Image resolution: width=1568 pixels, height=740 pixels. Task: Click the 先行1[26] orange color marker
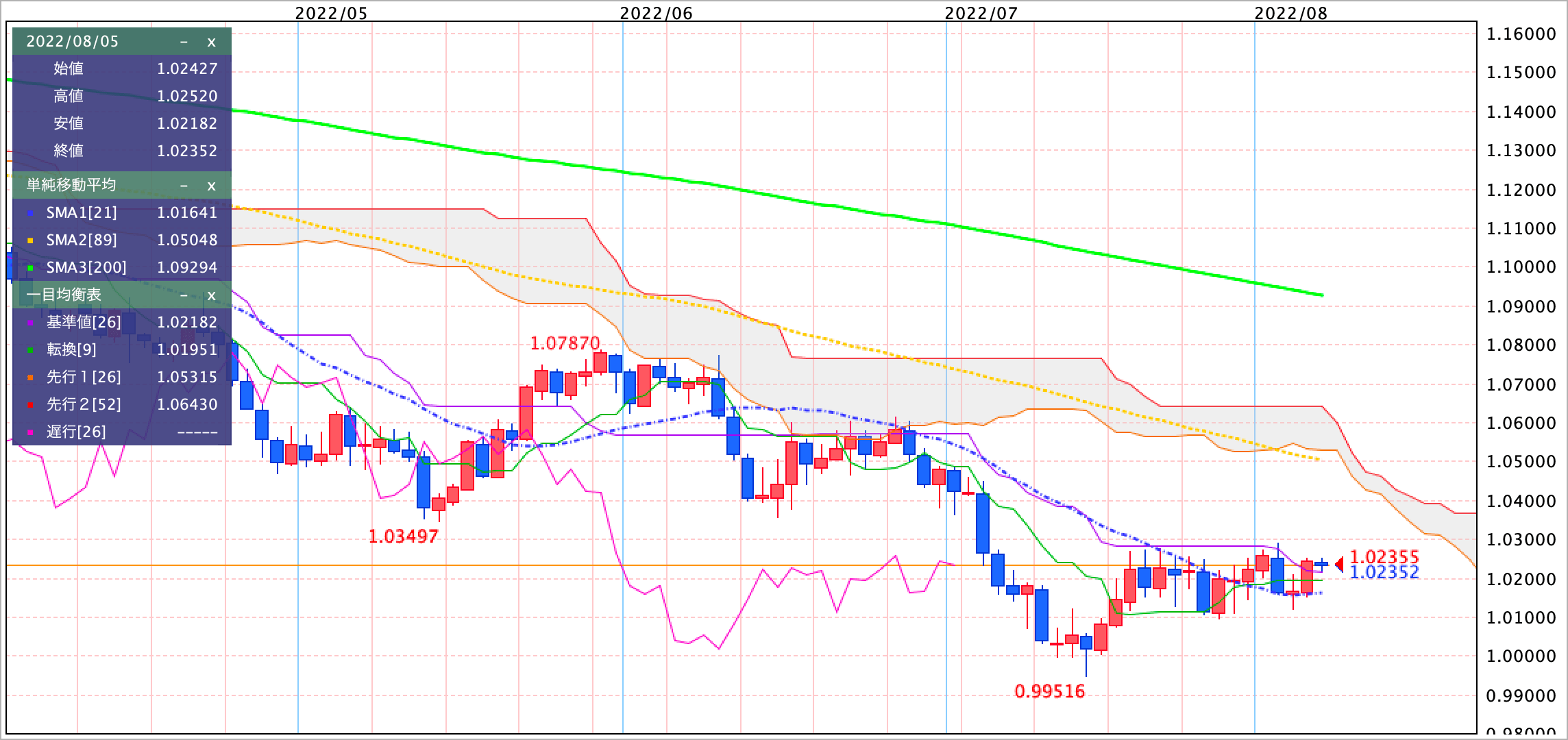coord(30,378)
